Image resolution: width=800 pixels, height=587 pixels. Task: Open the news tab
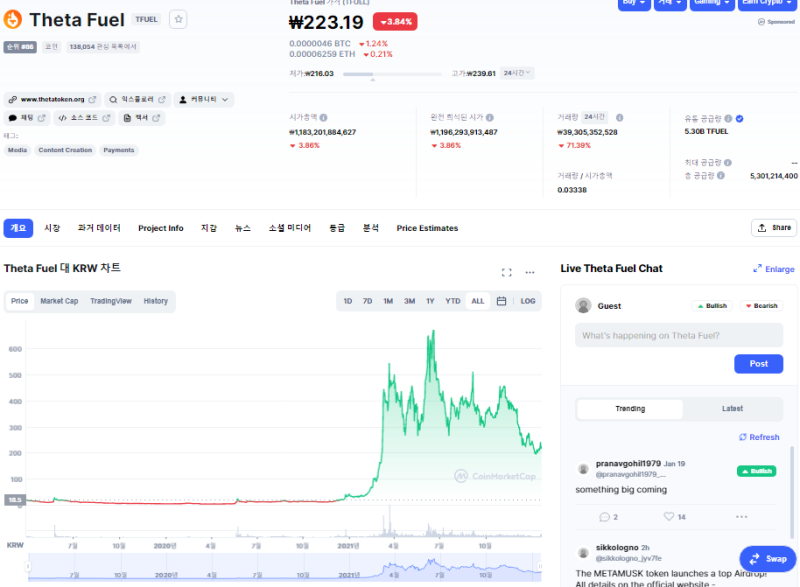243,228
